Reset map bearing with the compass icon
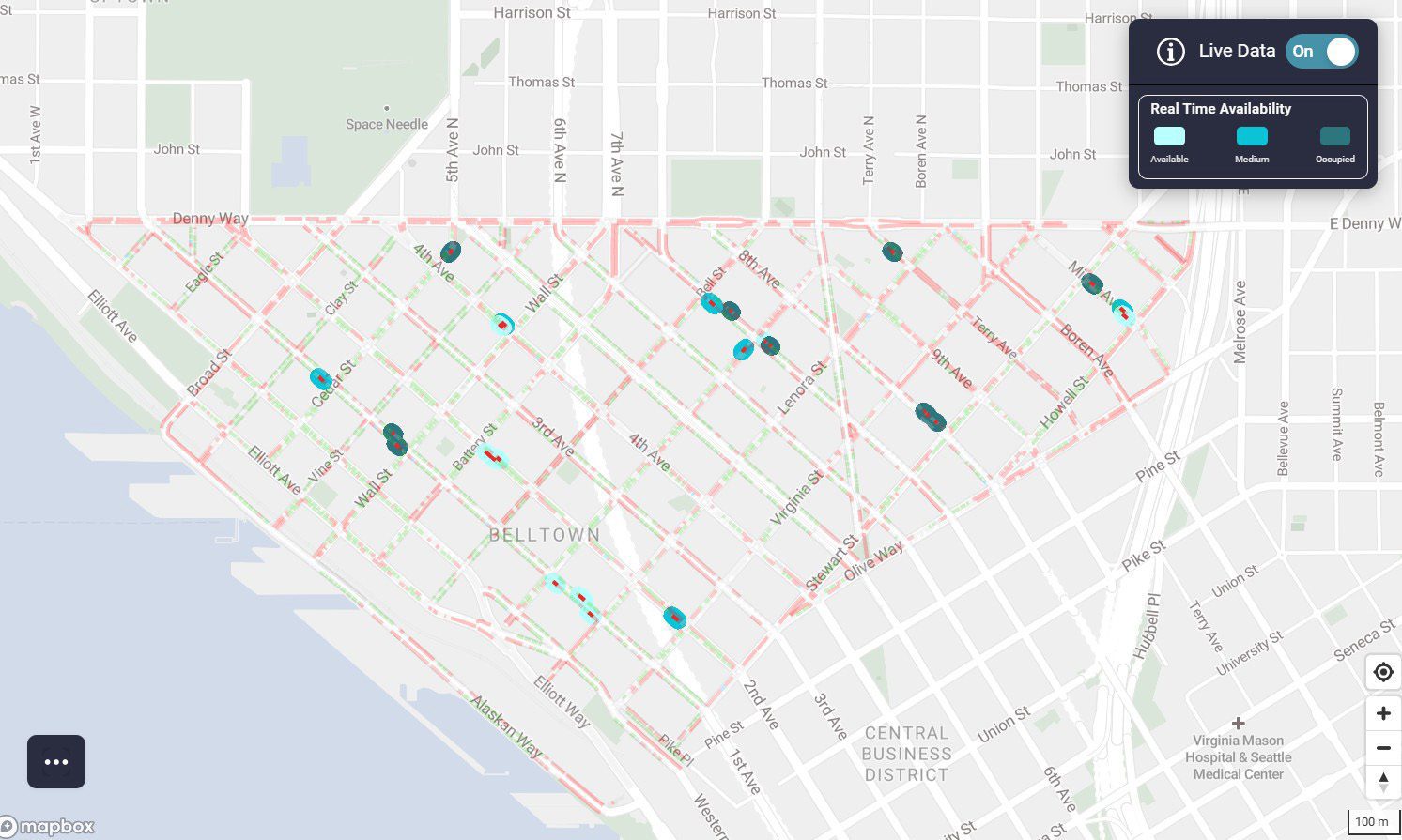This screenshot has width=1402, height=840. [1382, 781]
